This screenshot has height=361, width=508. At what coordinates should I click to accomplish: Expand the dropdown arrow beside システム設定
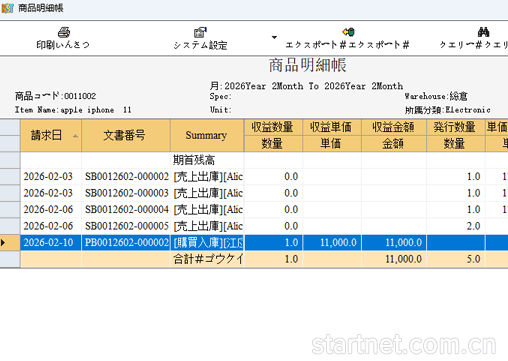click(x=274, y=37)
